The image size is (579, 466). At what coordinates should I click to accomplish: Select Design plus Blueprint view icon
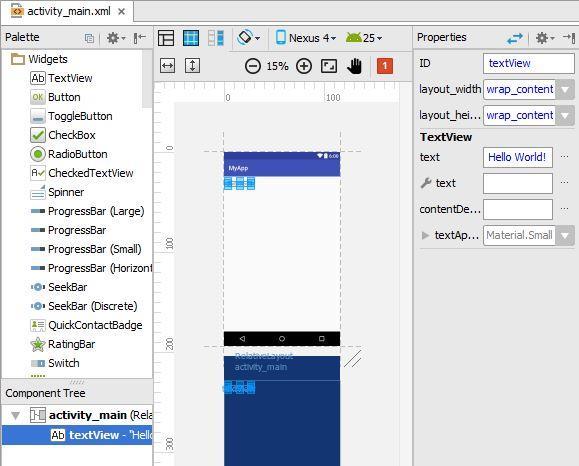(216, 38)
